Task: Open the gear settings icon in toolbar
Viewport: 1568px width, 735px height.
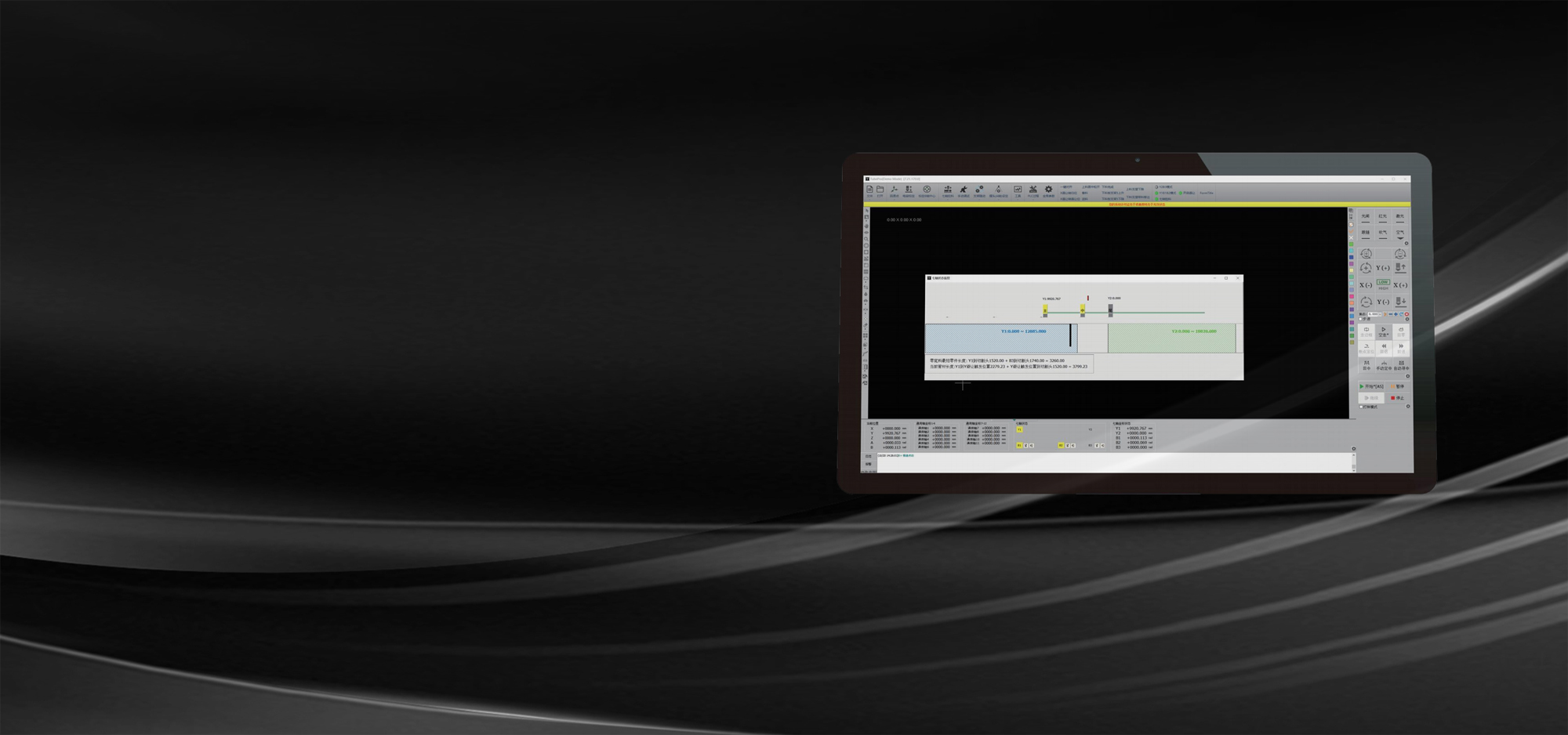Action: pyautogui.click(x=1048, y=190)
